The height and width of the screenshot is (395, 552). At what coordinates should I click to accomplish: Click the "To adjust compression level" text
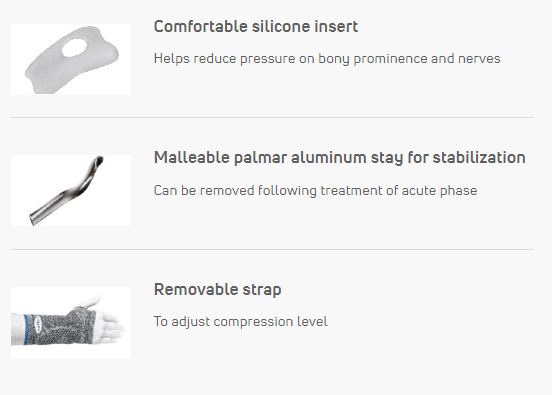pos(241,321)
